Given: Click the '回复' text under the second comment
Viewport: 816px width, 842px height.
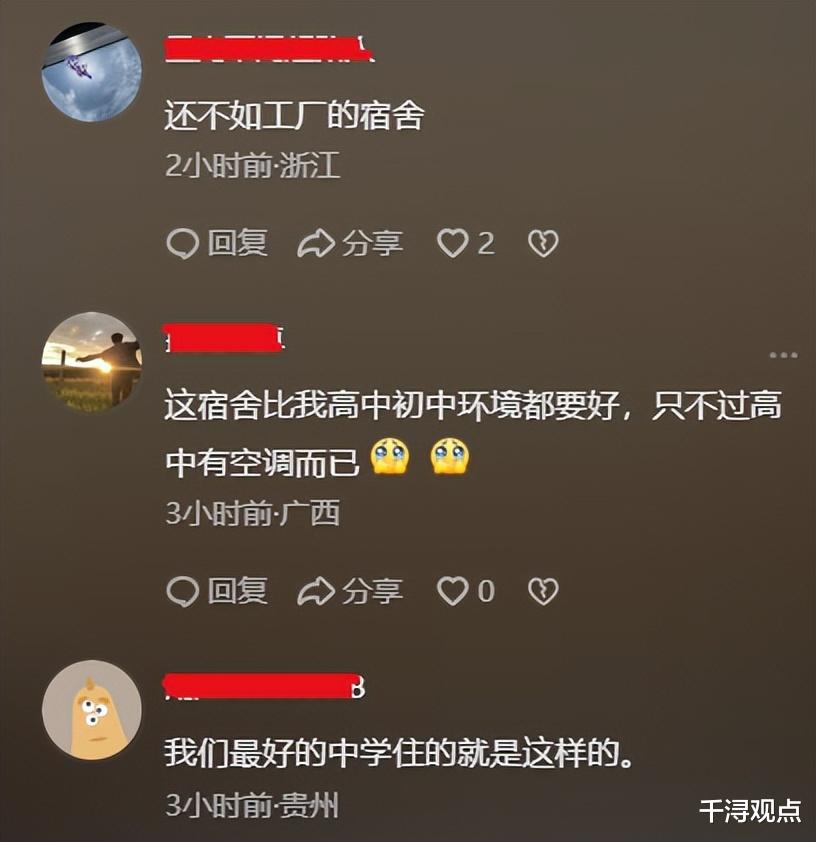Looking at the screenshot, I should tap(238, 591).
